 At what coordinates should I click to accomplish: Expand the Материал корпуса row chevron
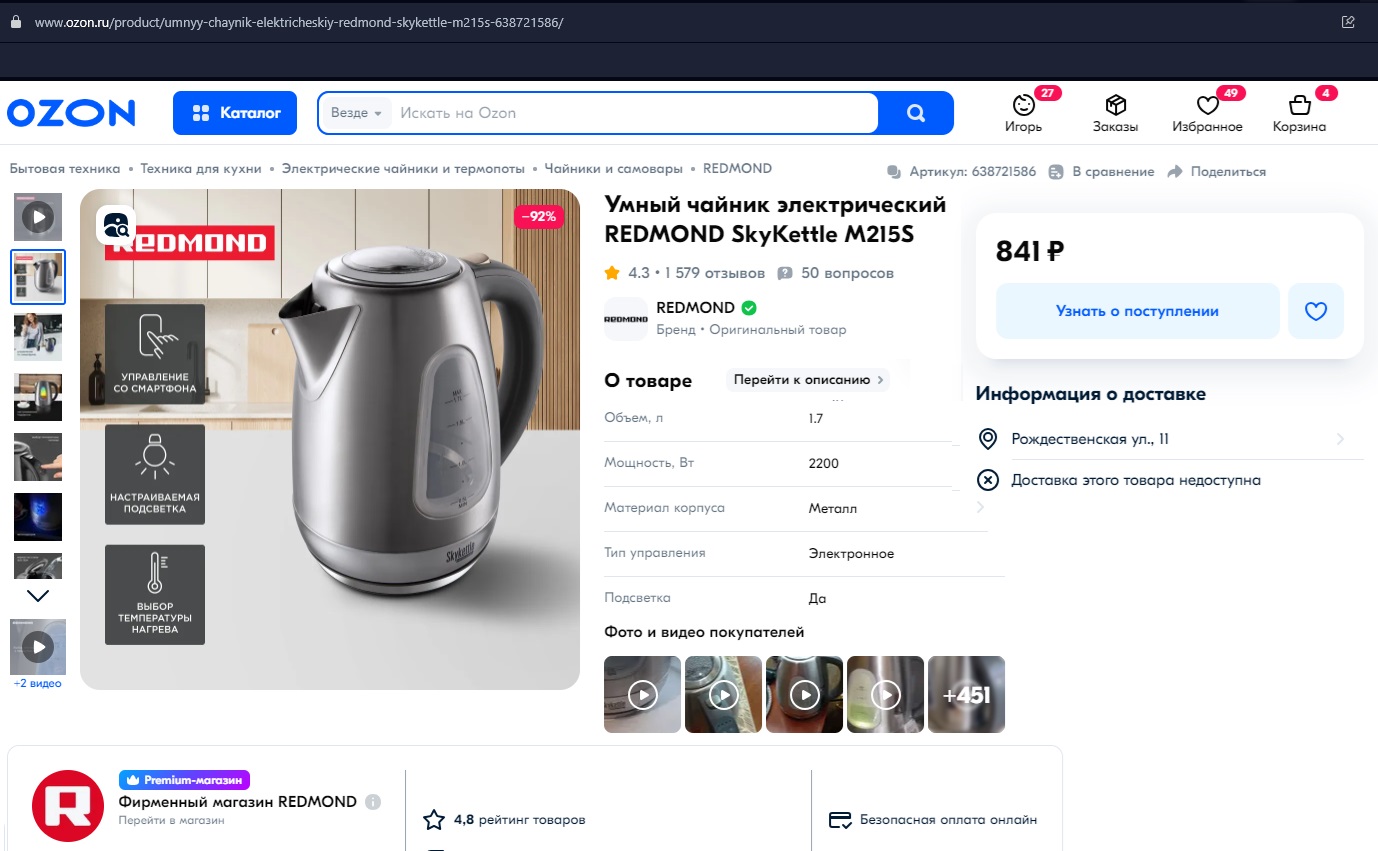(980, 508)
